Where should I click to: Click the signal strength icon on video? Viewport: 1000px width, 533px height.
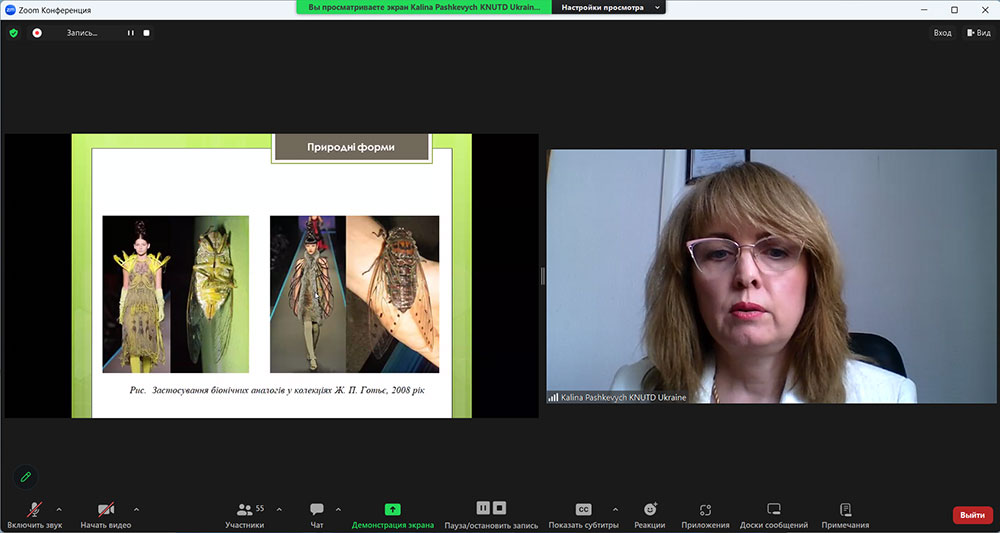pyautogui.click(x=553, y=397)
